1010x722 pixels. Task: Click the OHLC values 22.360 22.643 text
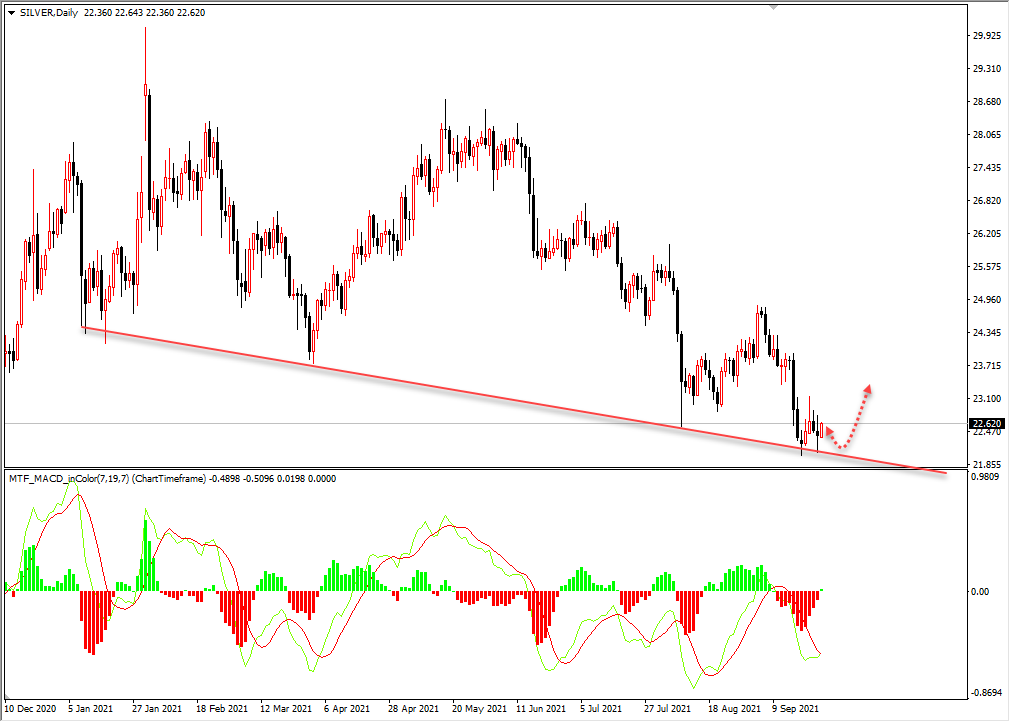114,13
